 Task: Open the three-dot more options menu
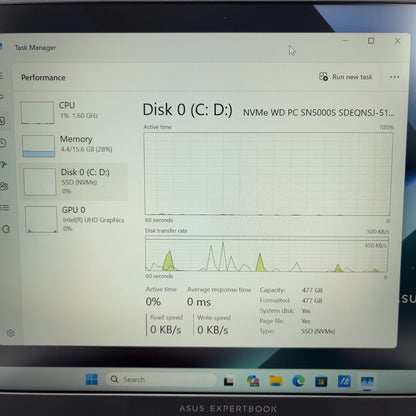click(x=394, y=77)
